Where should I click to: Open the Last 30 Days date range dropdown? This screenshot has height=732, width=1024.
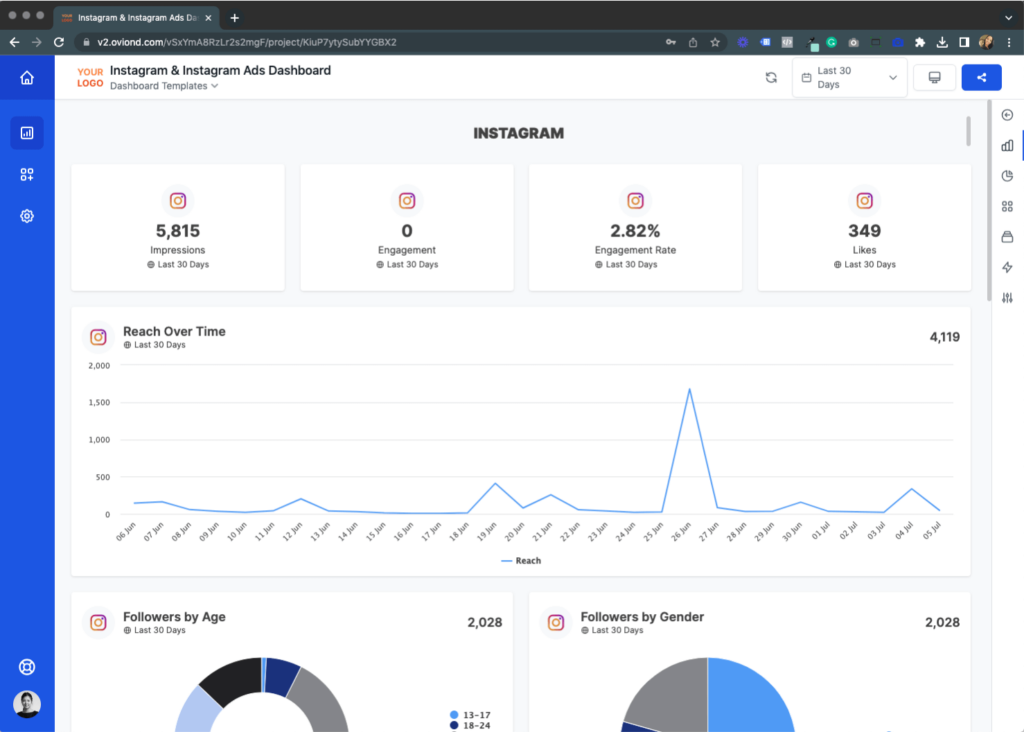pyautogui.click(x=850, y=78)
